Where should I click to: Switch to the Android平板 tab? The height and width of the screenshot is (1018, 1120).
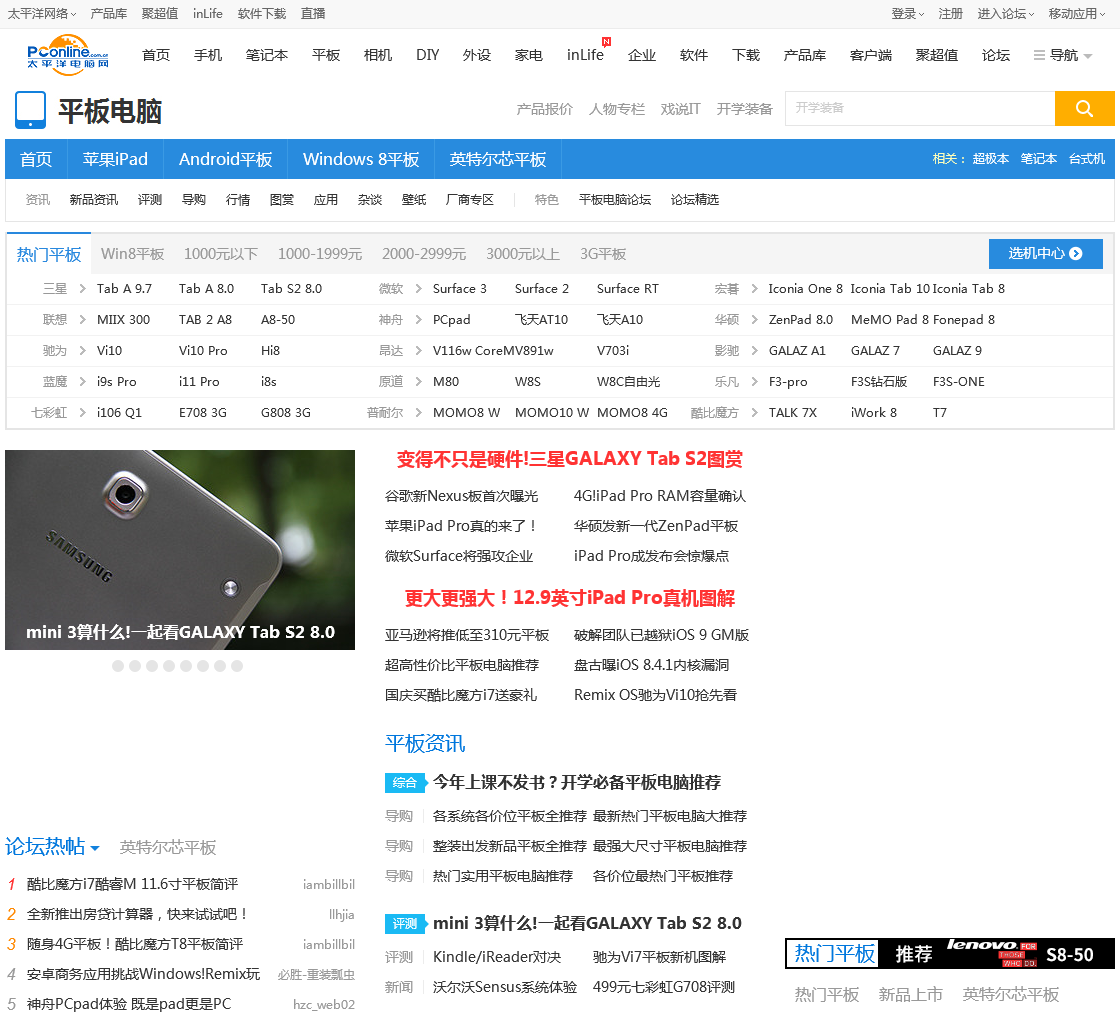[x=226, y=159]
